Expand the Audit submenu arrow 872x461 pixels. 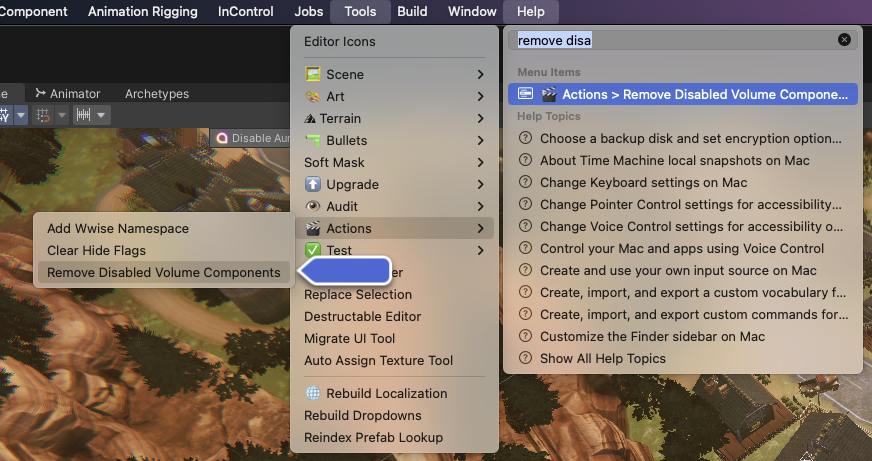click(x=480, y=206)
